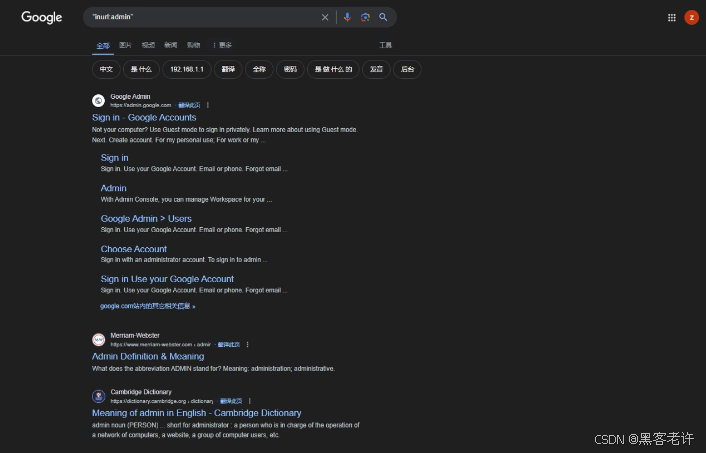Open Sign in - Google Accounts result
This screenshot has width=706, height=453.
pyautogui.click(x=144, y=118)
